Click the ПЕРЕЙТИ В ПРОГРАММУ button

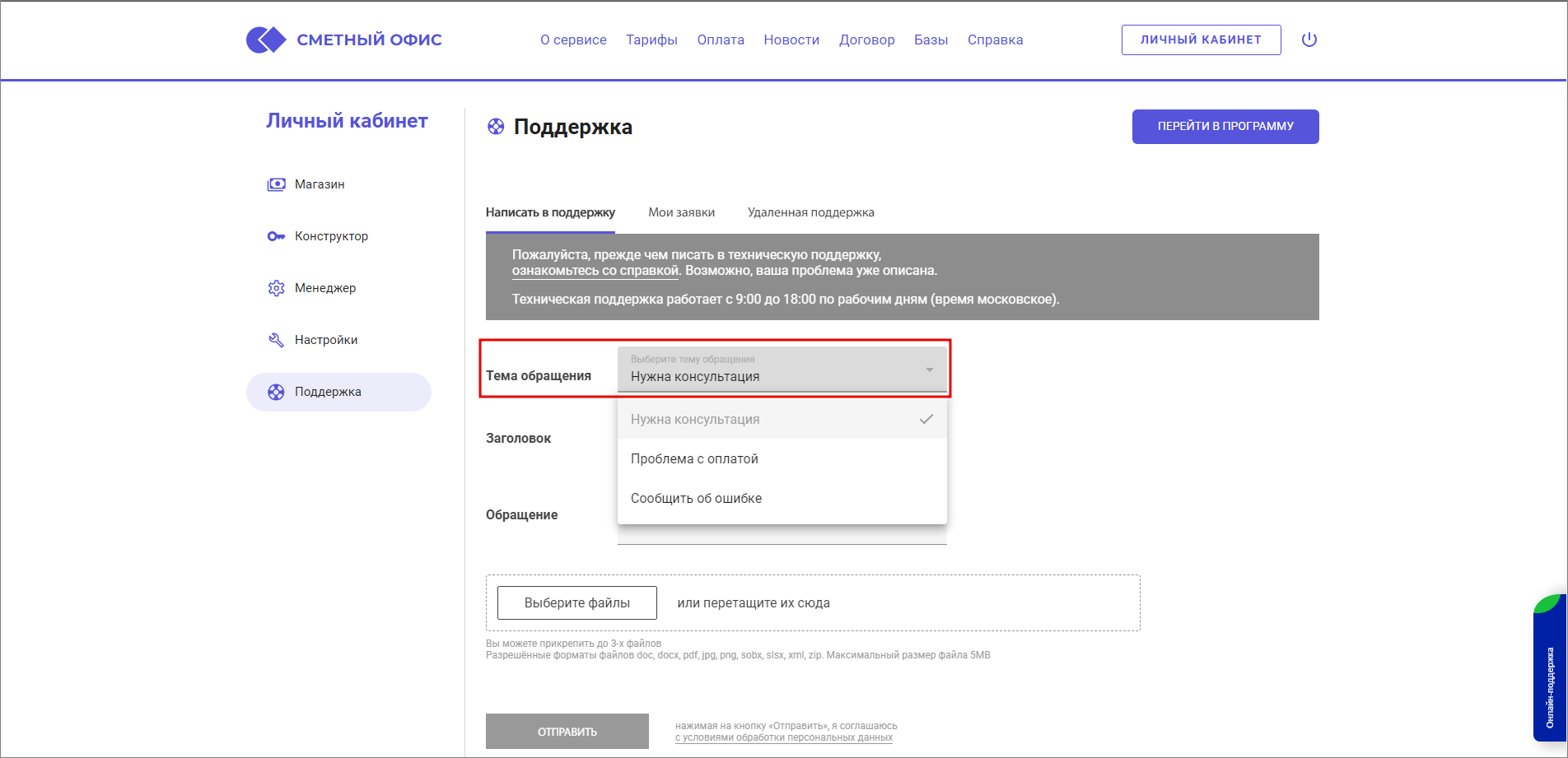tap(1225, 126)
